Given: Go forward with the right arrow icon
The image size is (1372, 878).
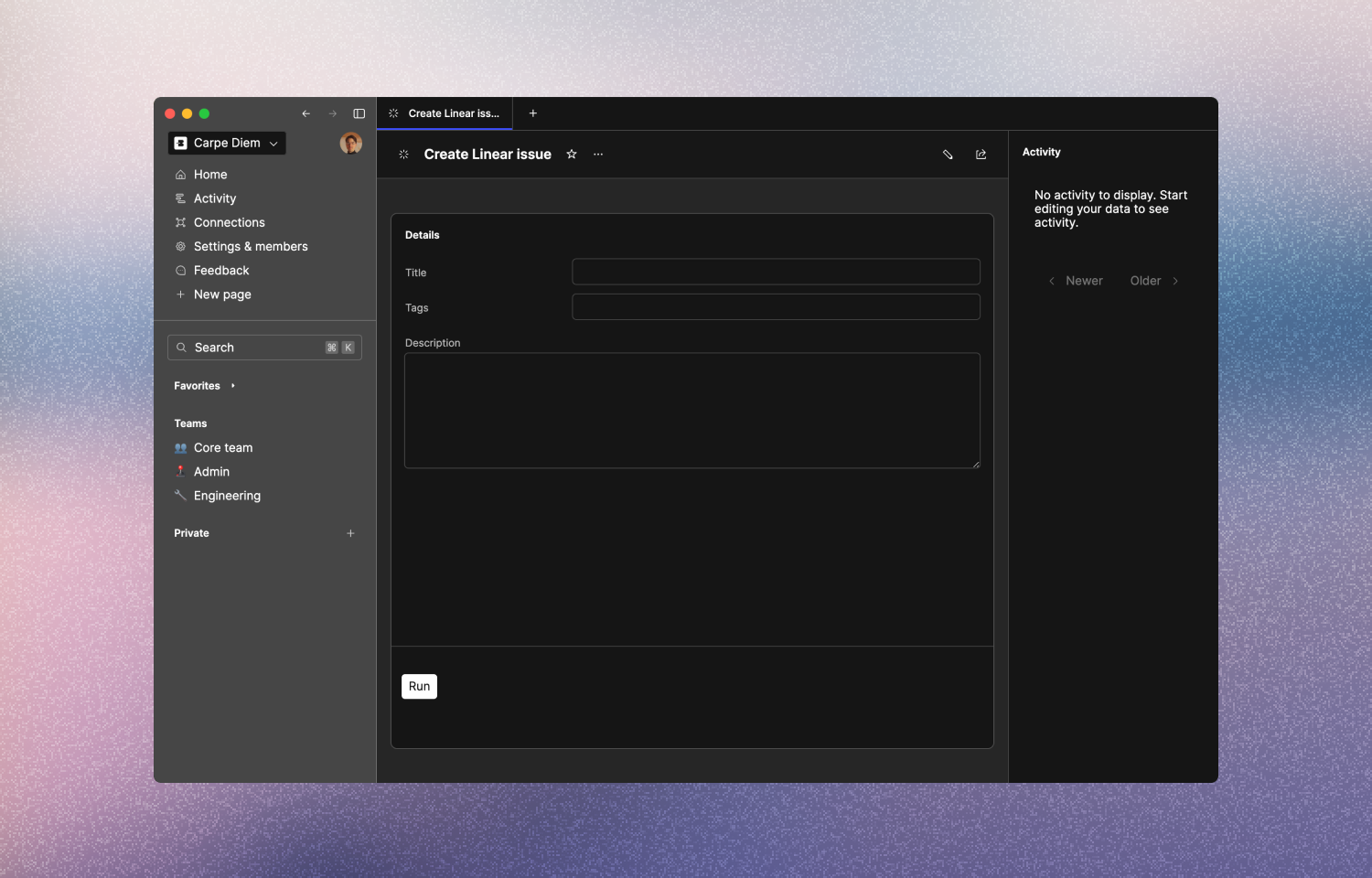Looking at the screenshot, I should 333,113.
